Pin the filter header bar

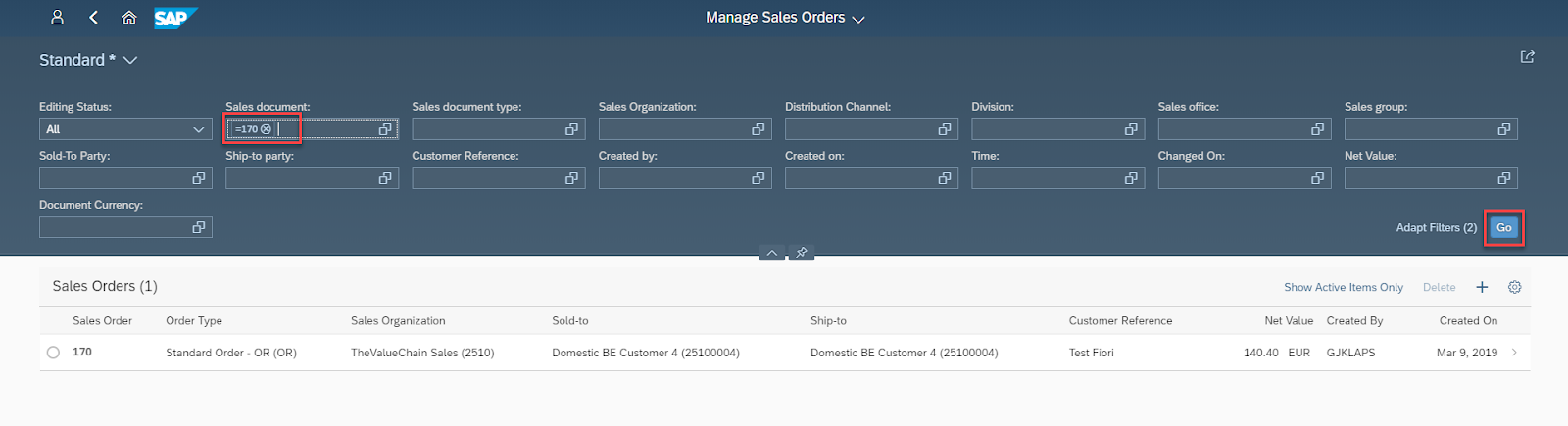point(801,253)
